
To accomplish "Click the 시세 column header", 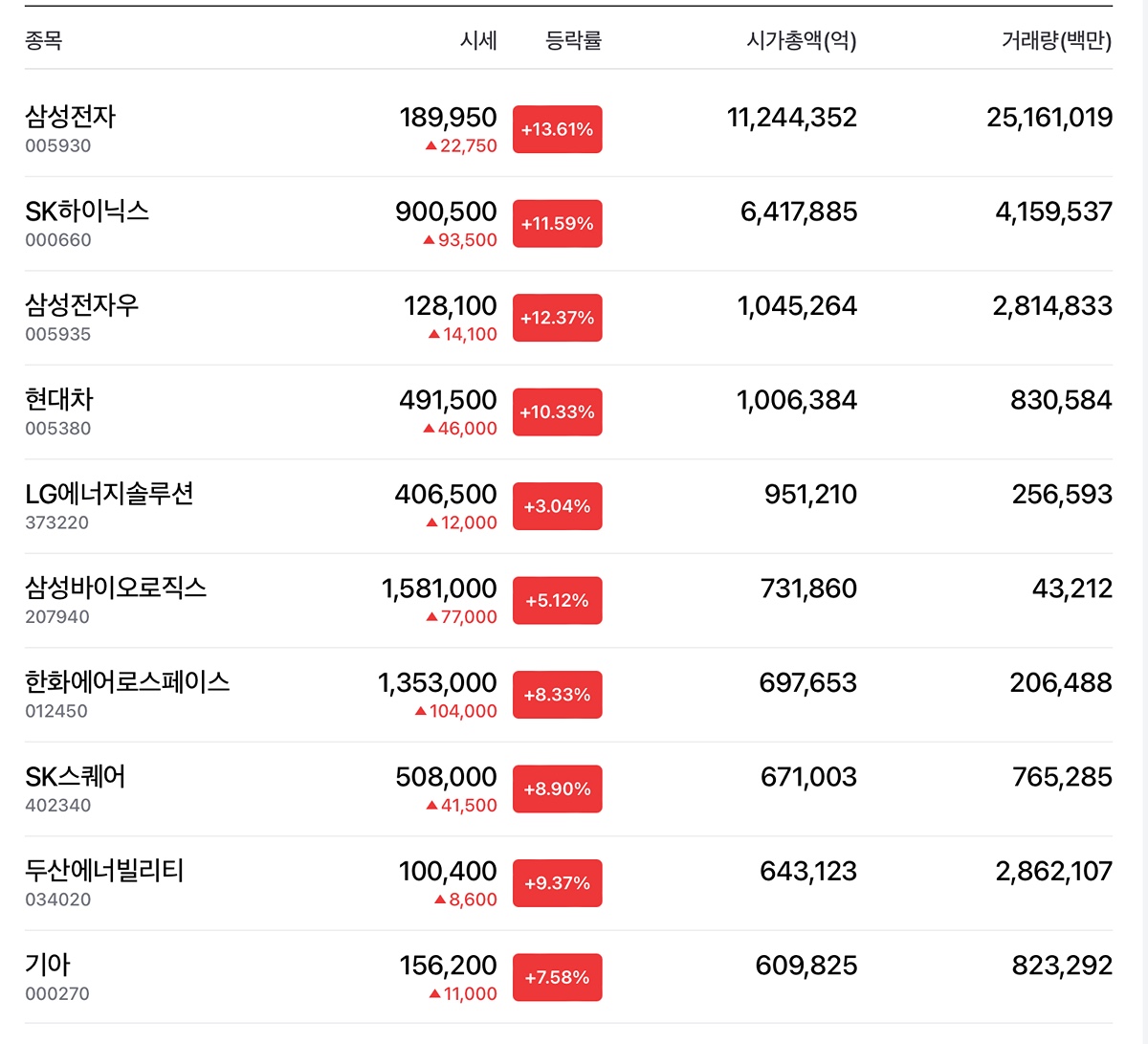I will tap(478, 40).
